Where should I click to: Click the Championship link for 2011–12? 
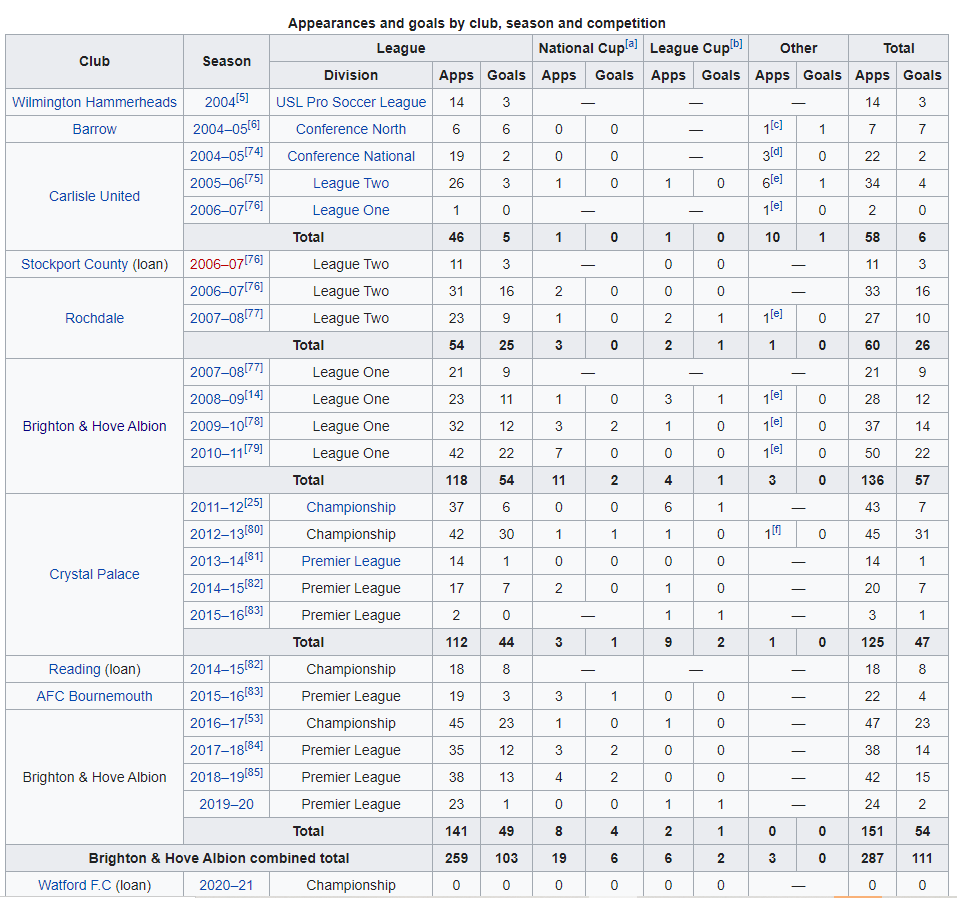pos(350,507)
